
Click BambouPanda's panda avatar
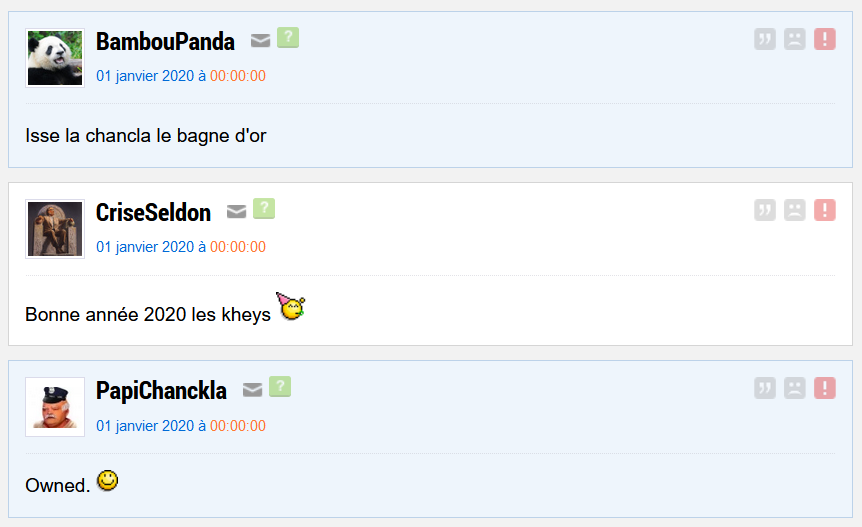tap(55, 58)
